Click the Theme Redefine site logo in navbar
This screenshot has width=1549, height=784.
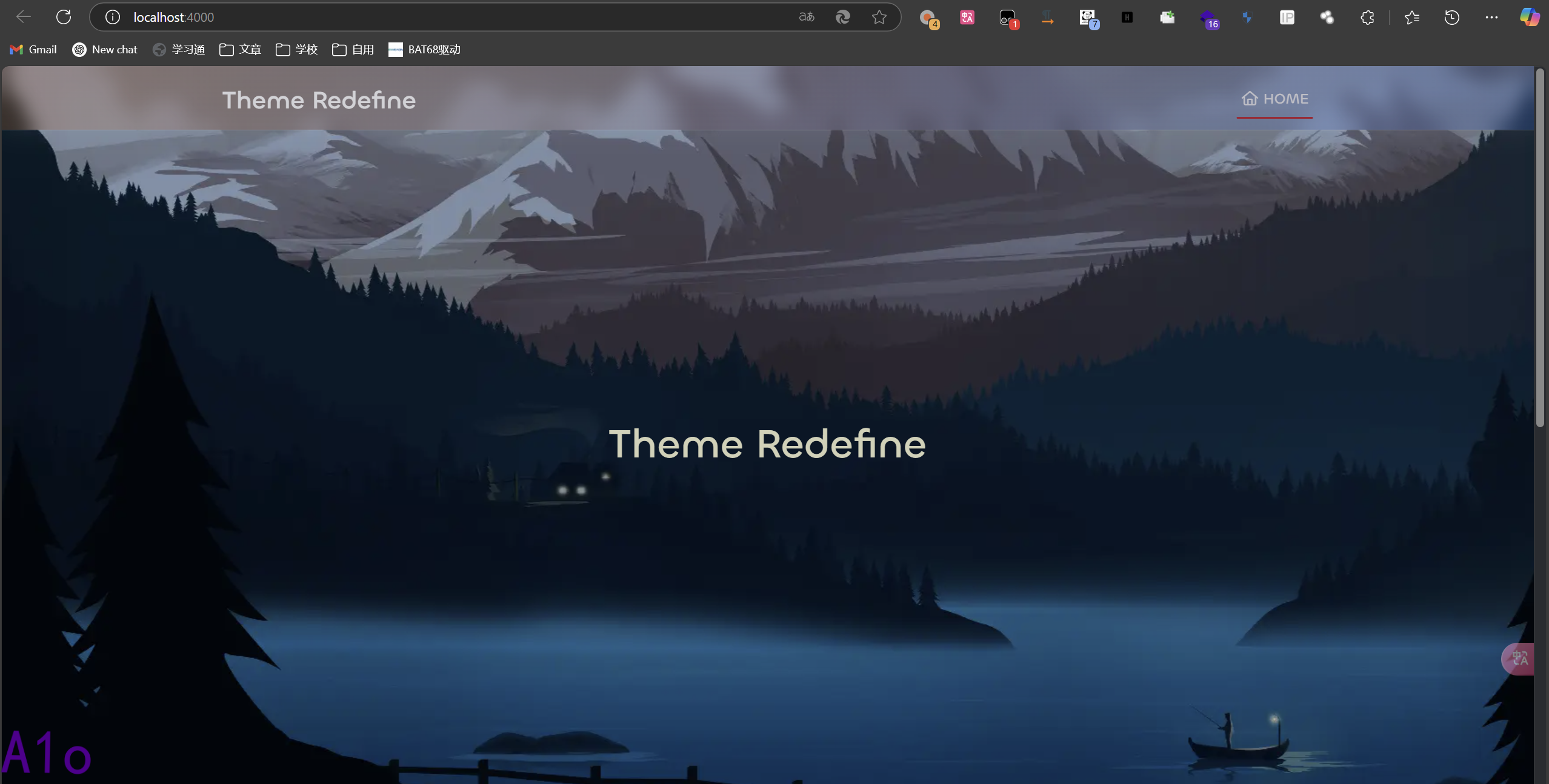[319, 101]
